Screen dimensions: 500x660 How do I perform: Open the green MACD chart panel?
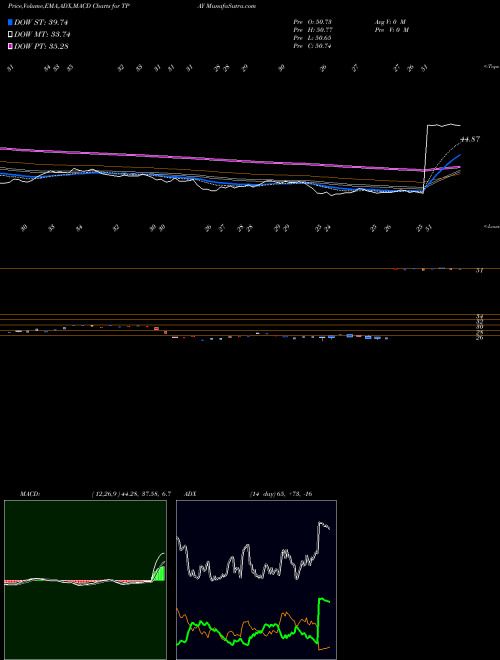coord(85,580)
